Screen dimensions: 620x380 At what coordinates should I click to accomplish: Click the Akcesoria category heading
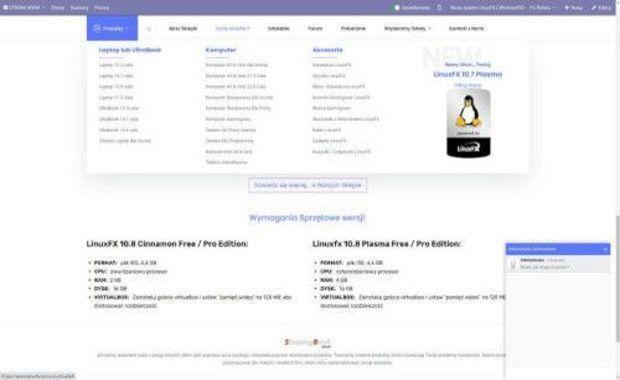327,50
